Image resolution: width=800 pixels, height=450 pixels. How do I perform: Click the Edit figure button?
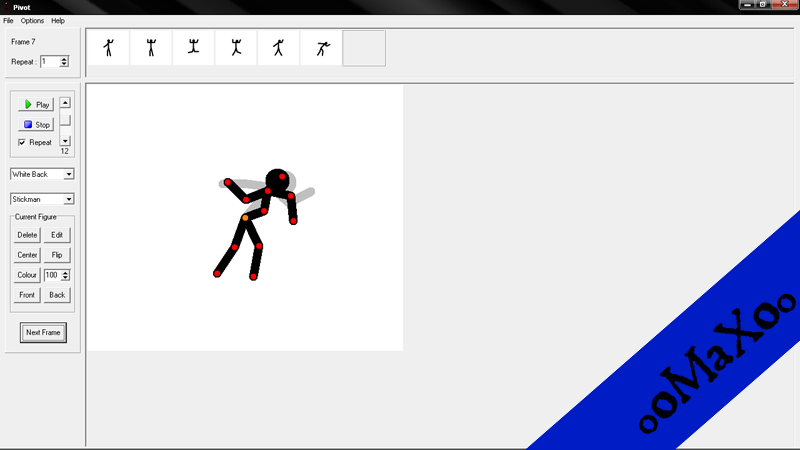pos(57,235)
